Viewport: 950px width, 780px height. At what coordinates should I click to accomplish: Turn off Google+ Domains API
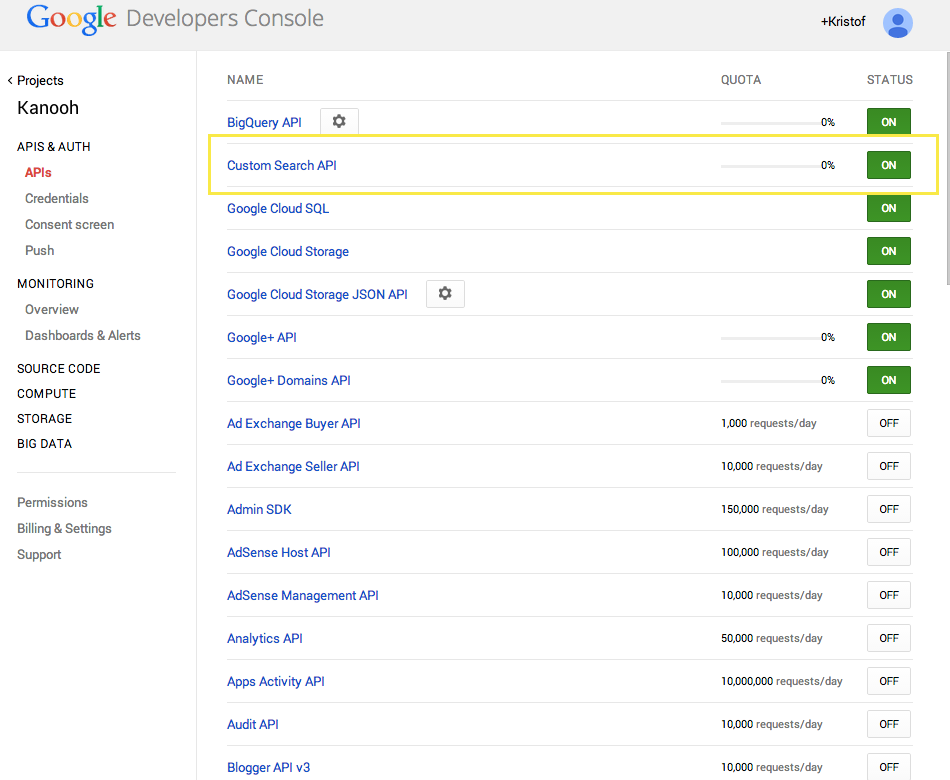pyautogui.click(x=889, y=380)
